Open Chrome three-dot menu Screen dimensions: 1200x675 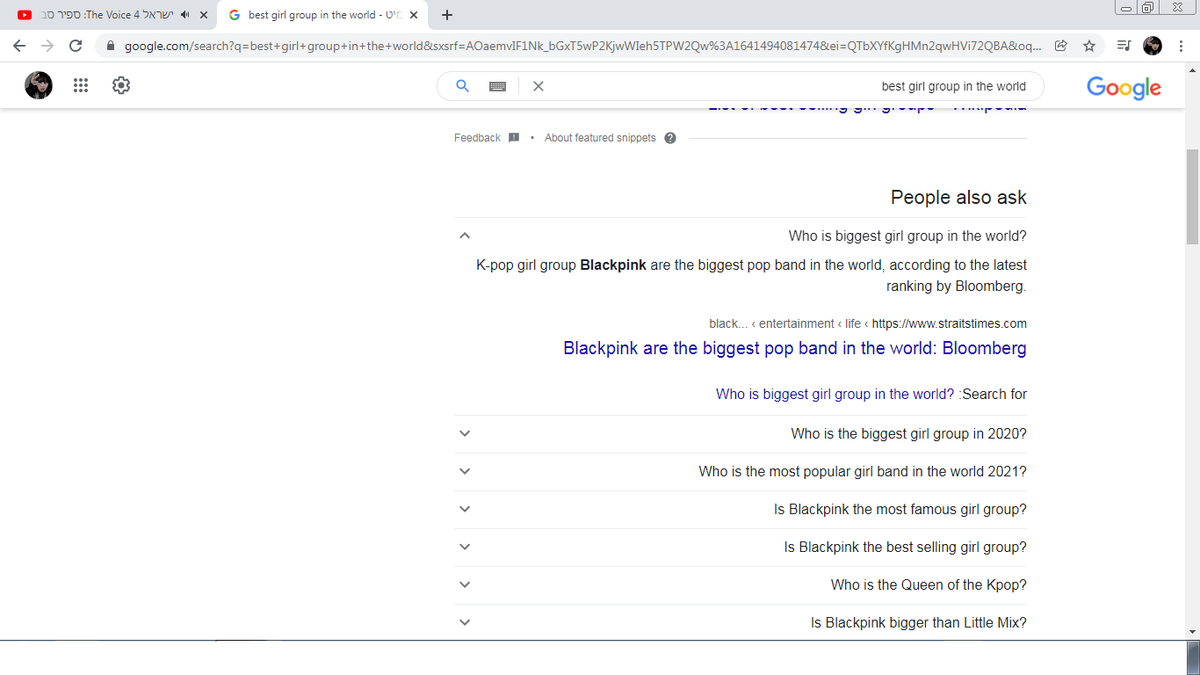pos(1182,46)
